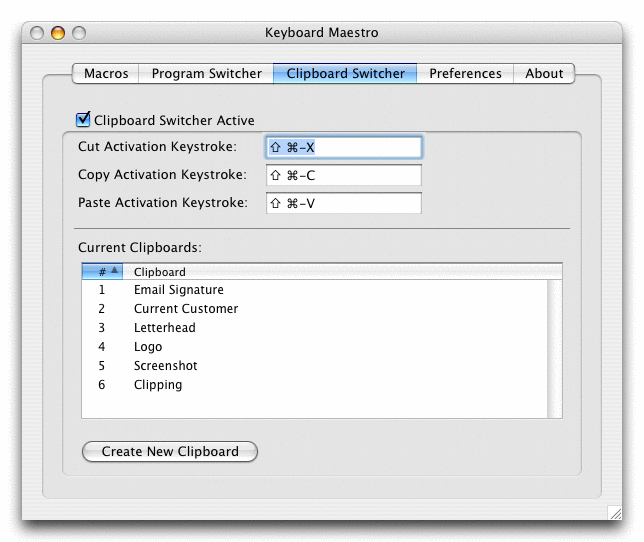
Task: Switch to the Macros tab
Action: coord(106,73)
